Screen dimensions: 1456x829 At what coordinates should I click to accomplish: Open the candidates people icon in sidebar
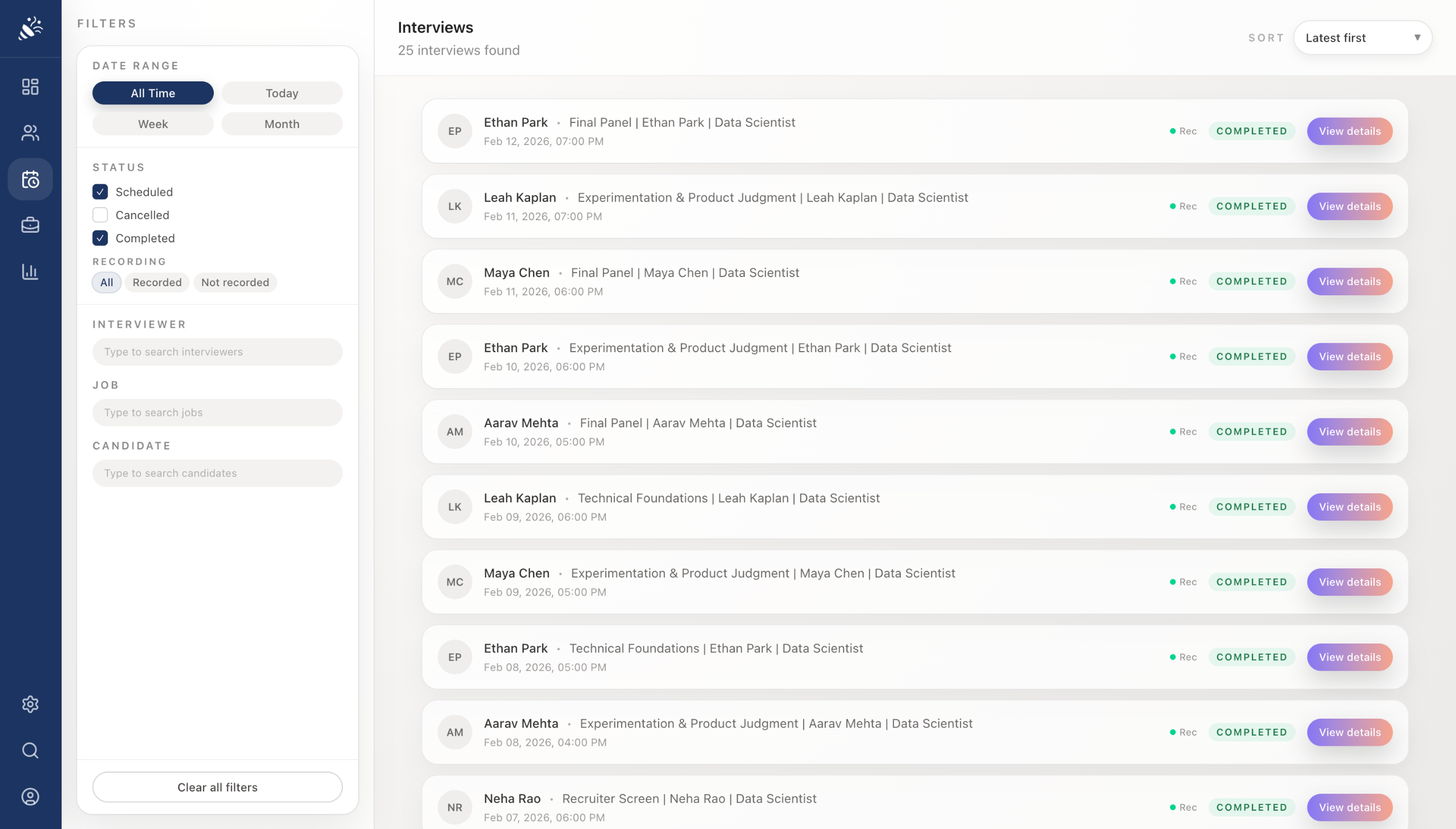click(x=30, y=133)
